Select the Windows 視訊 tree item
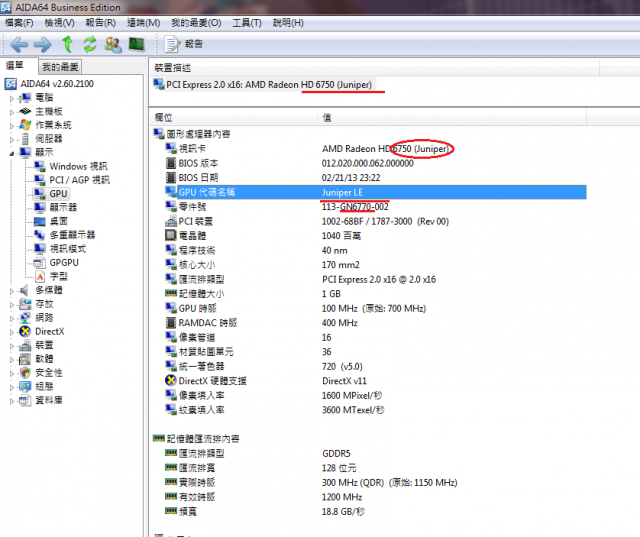 (78, 166)
